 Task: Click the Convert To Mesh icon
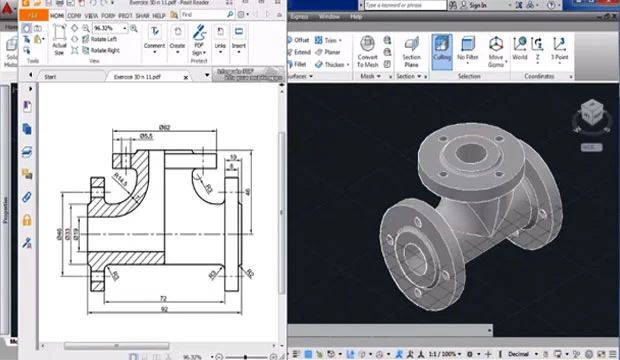tap(367, 52)
